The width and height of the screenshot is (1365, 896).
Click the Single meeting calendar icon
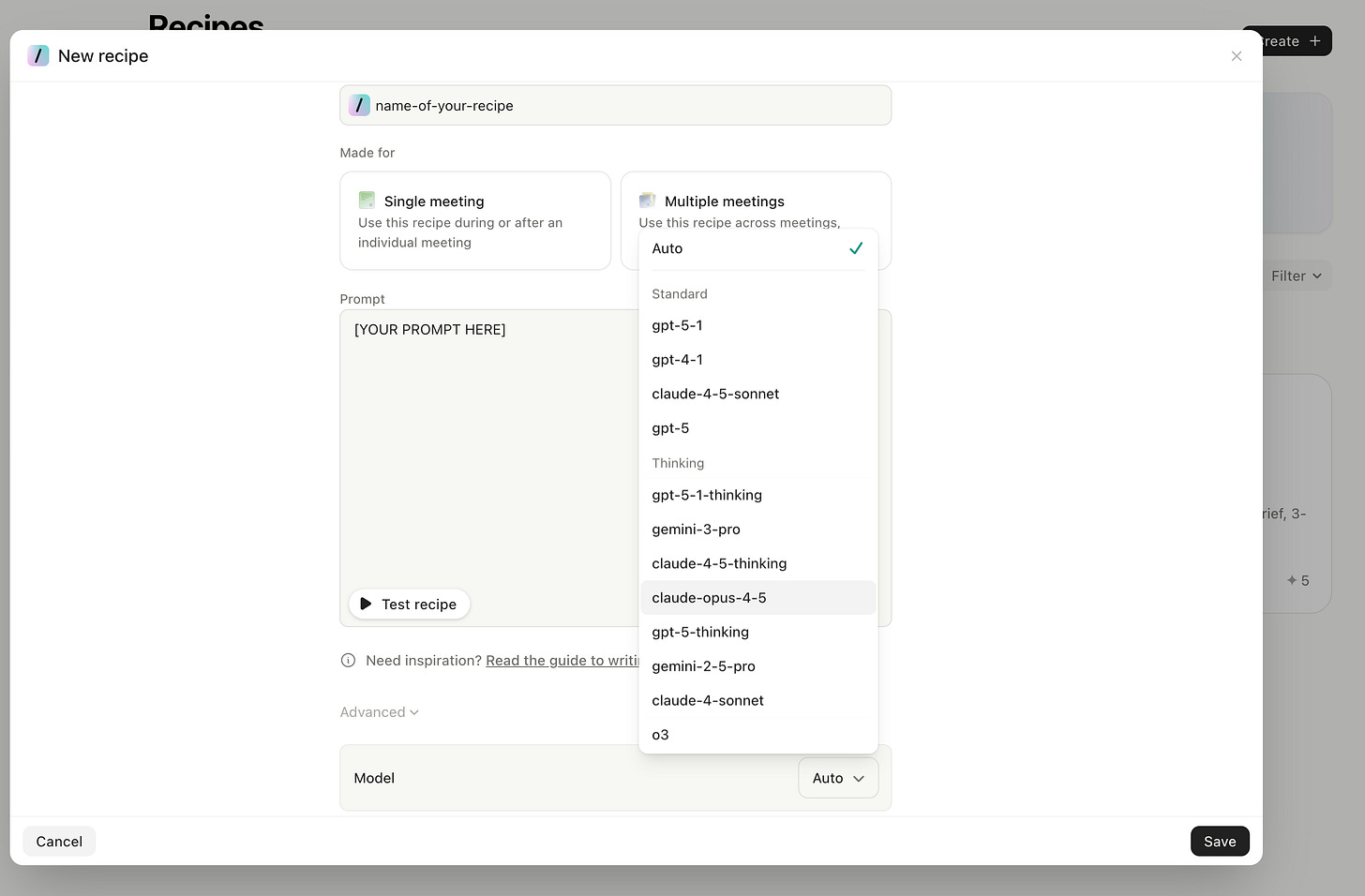pyautogui.click(x=367, y=201)
